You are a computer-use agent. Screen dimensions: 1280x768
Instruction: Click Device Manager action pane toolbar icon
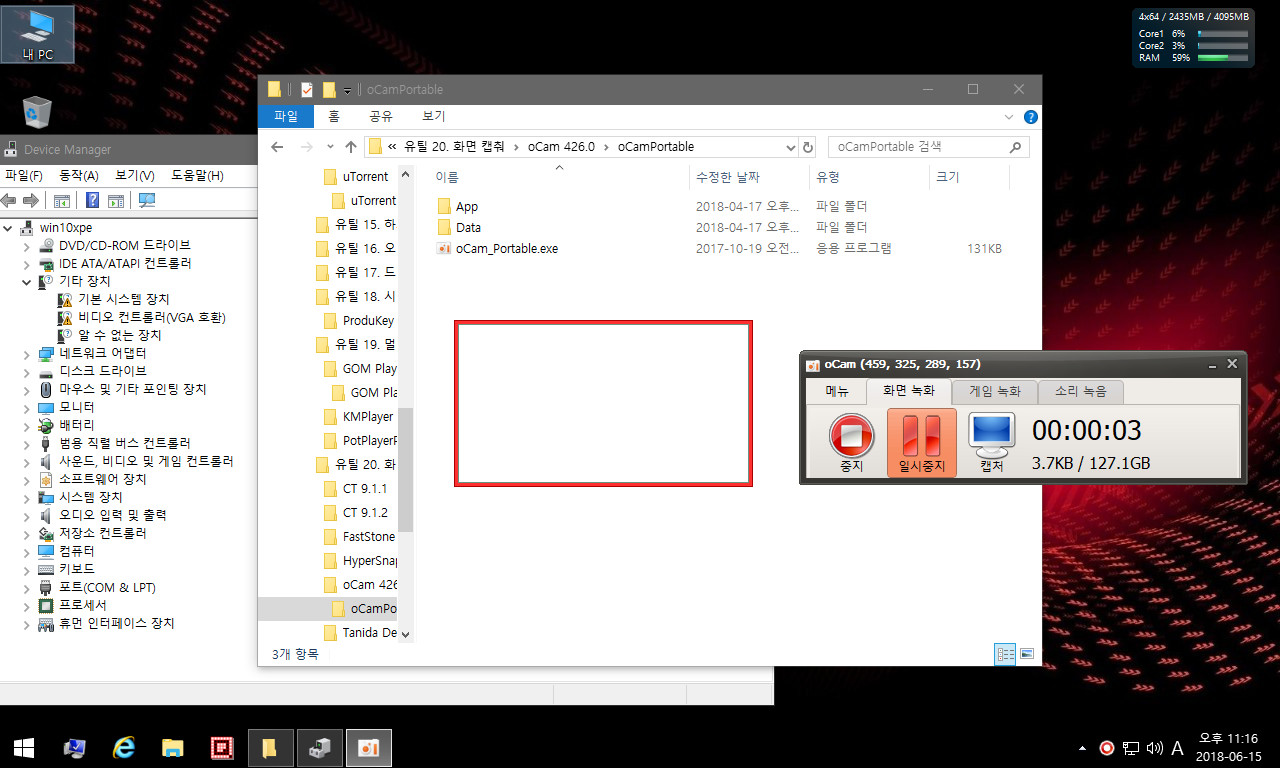(116, 201)
